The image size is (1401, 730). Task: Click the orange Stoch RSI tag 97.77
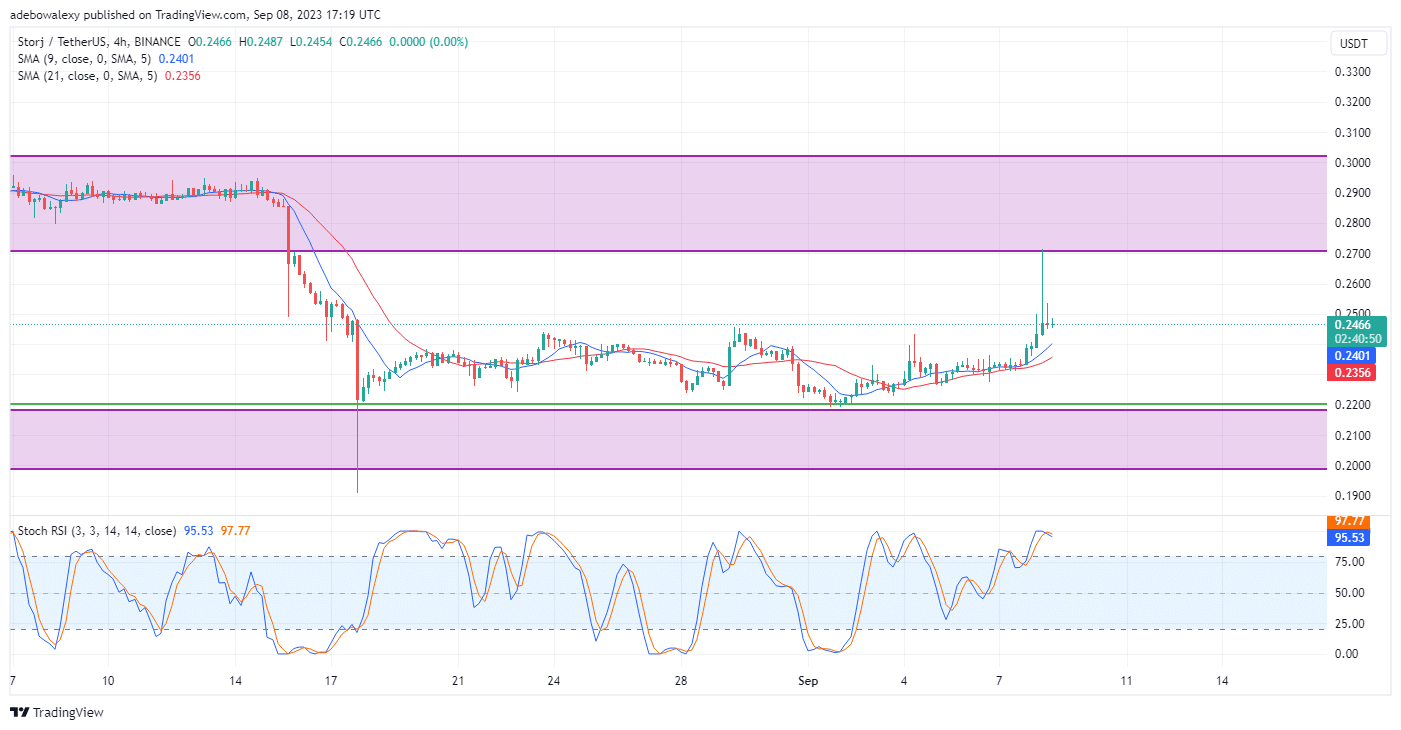[x=1348, y=521]
